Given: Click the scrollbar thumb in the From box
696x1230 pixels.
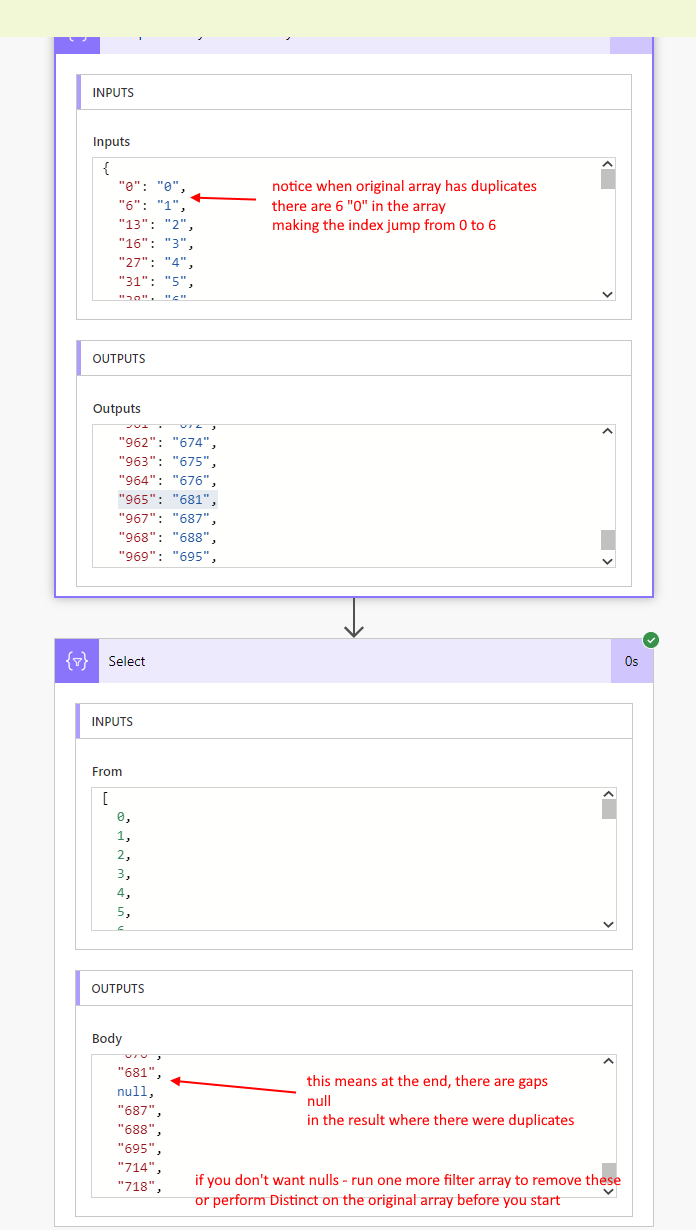Looking at the screenshot, I should point(608,809).
